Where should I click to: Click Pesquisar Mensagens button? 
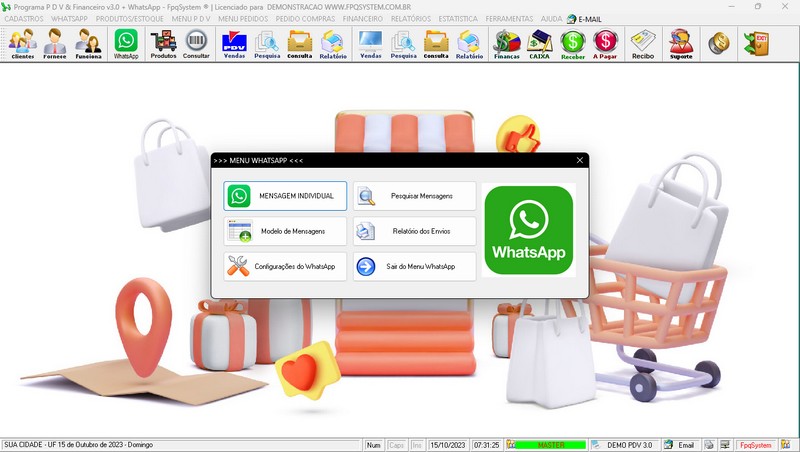pyautogui.click(x=414, y=196)
